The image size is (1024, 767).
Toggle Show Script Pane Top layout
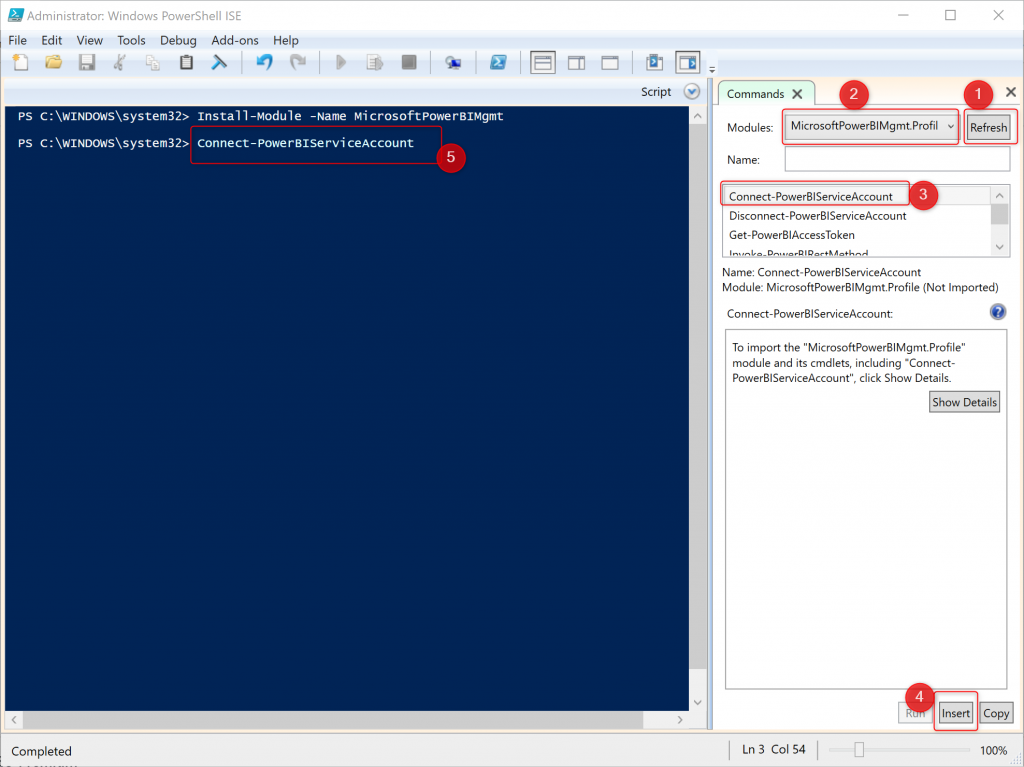click(x=542, y=62)
